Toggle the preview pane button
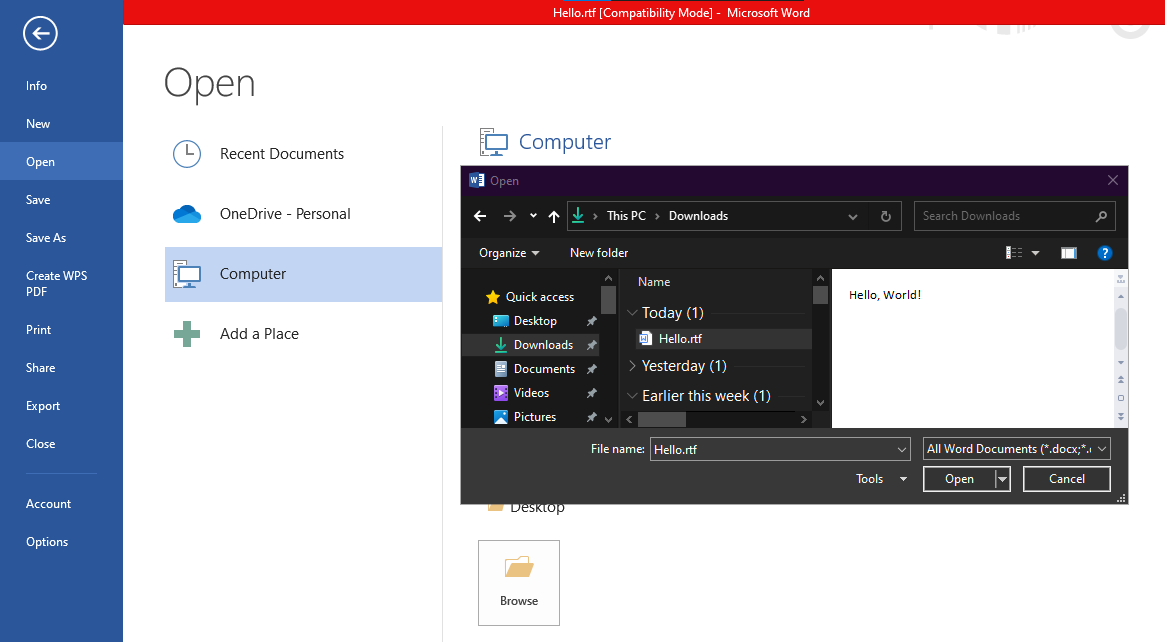 click(x=1068, y=253)
